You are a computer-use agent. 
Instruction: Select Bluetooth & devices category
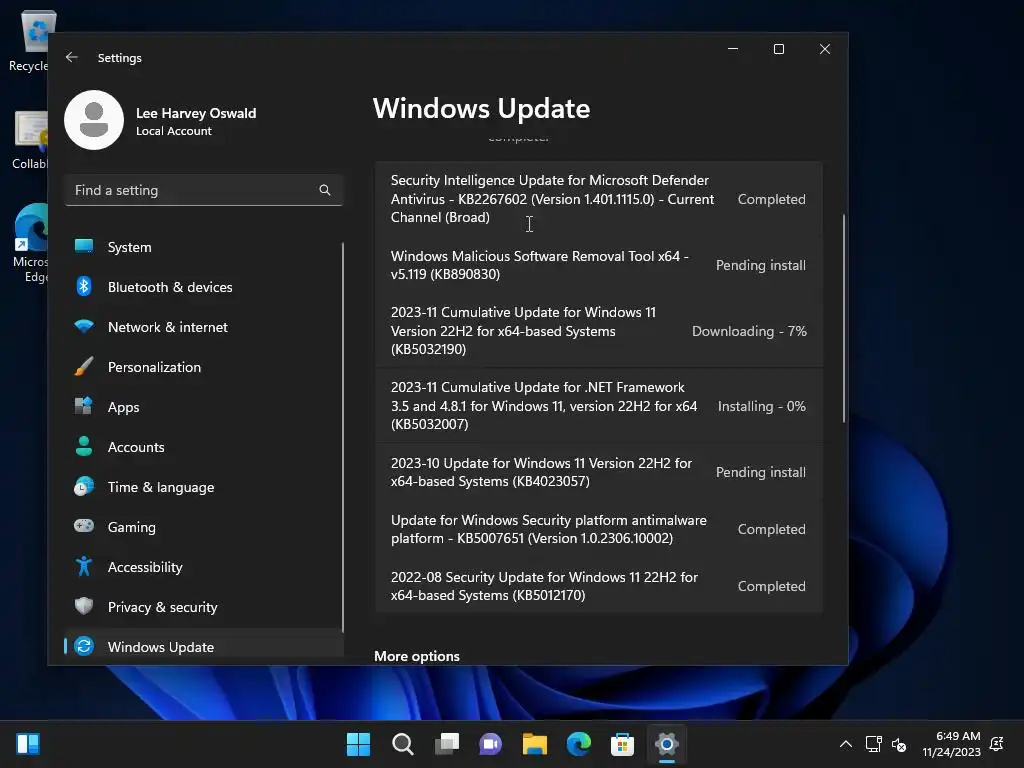[203, 287]
